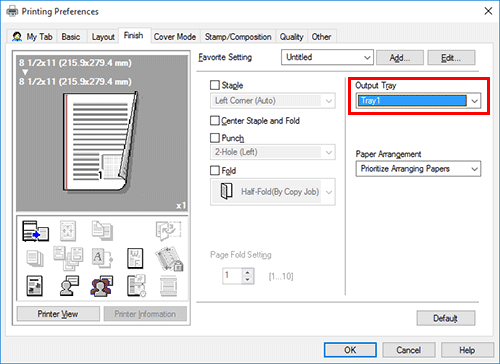Close the Printing Preferences window

pos(488,11)
